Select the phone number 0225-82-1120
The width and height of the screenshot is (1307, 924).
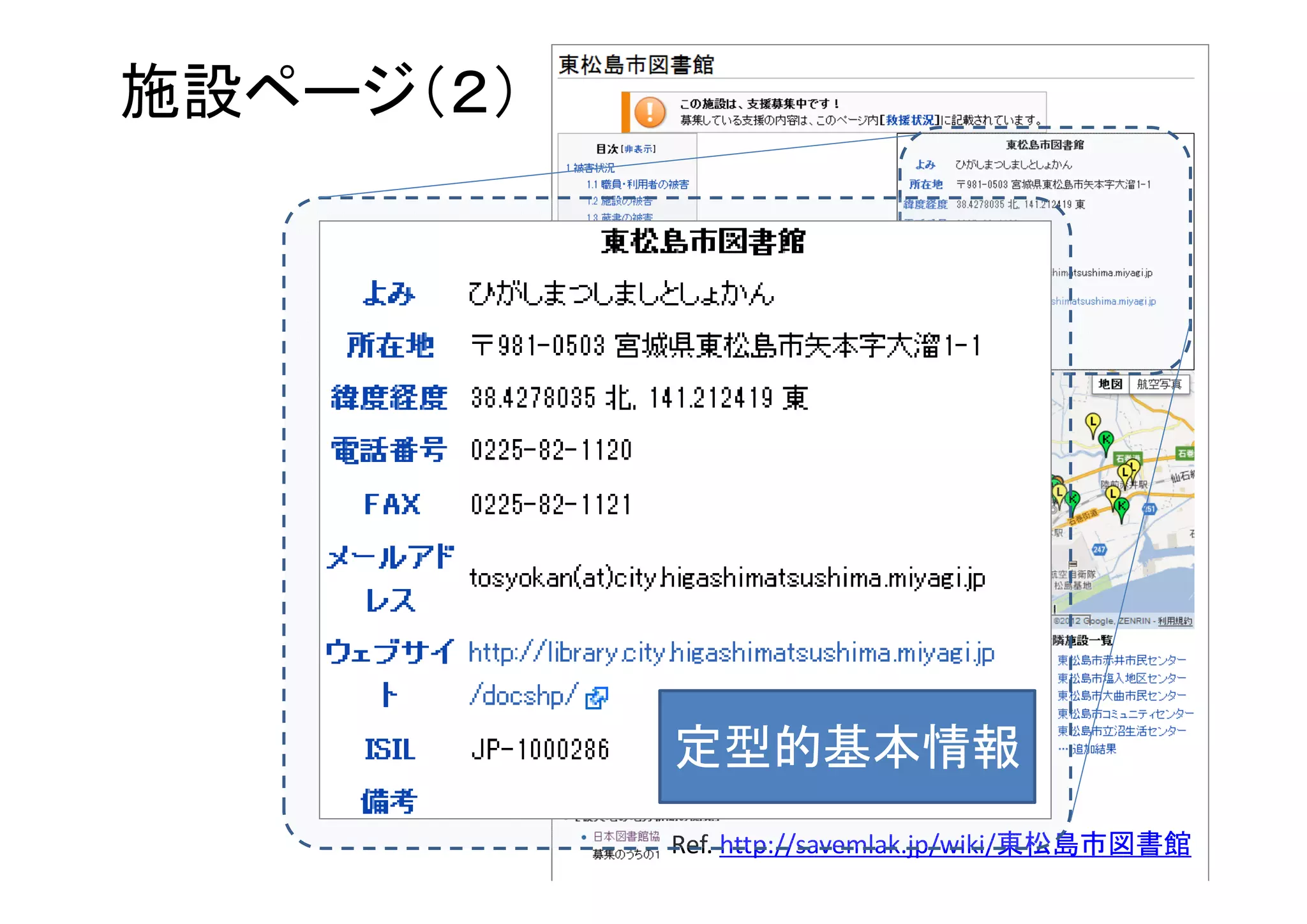[551, 450]
